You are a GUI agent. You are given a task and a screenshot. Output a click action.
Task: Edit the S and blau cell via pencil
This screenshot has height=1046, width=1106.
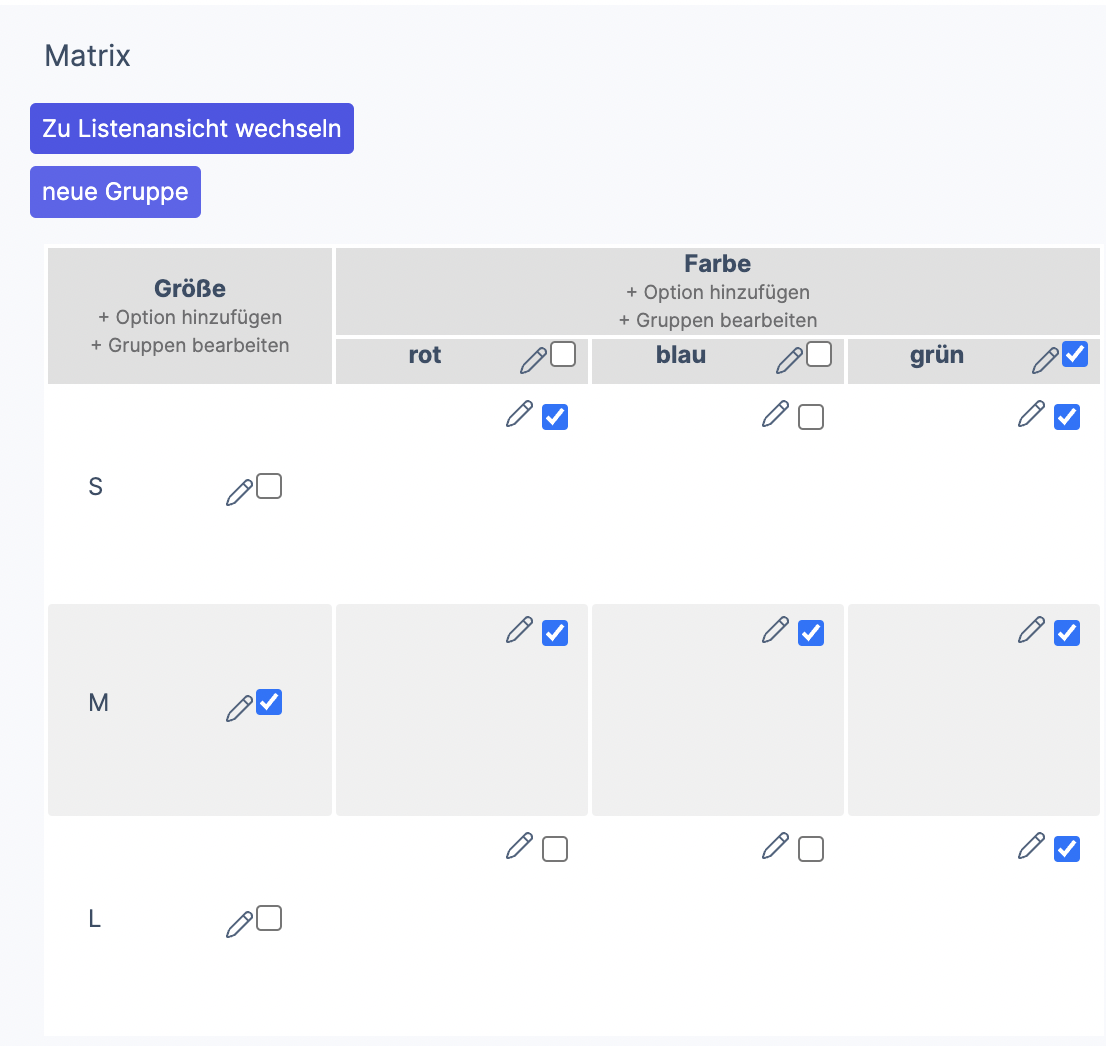(x=775, y=414)
